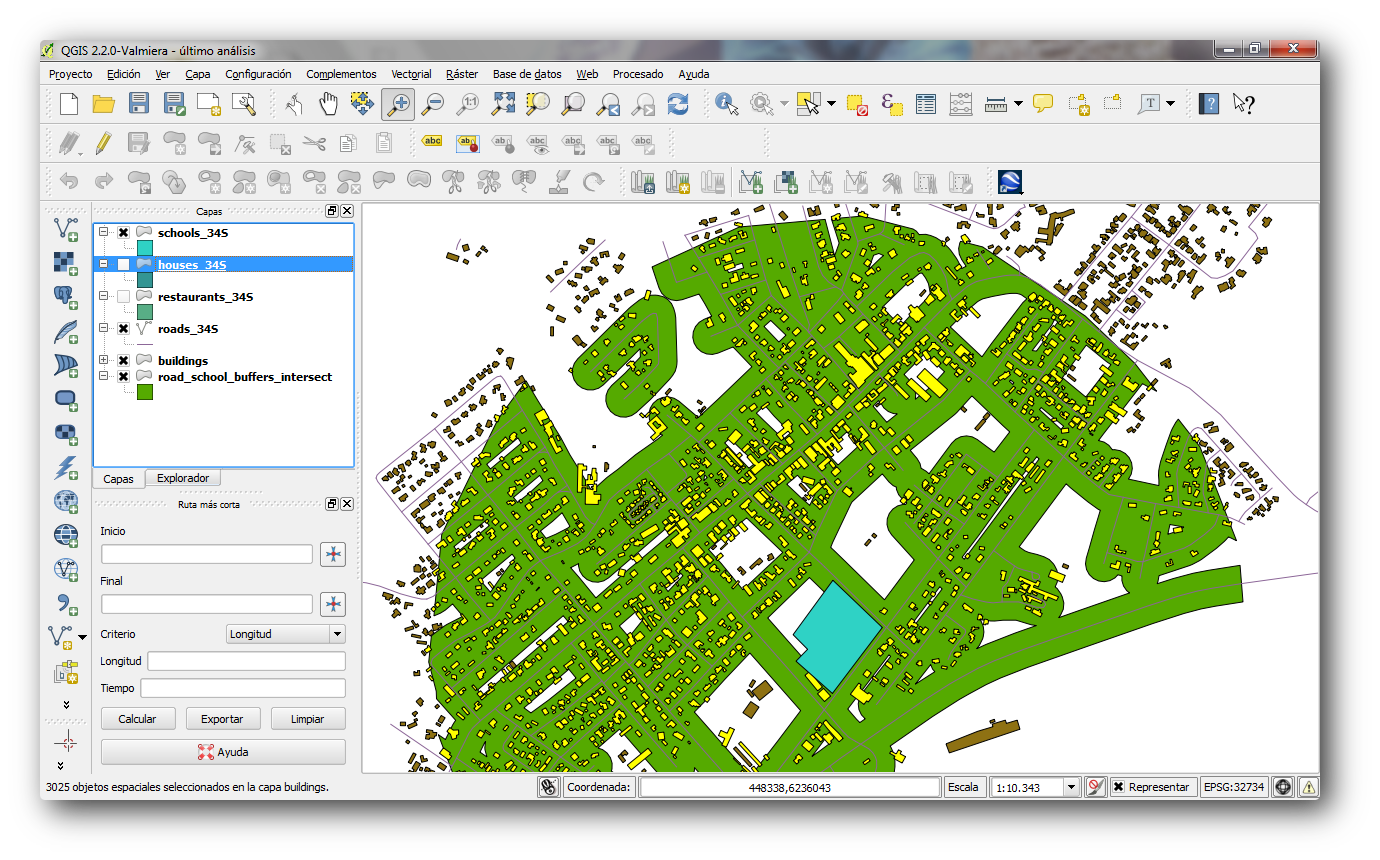
Task: Enable the restaurants_34S layer checkbox
Action: pos(123,296)
